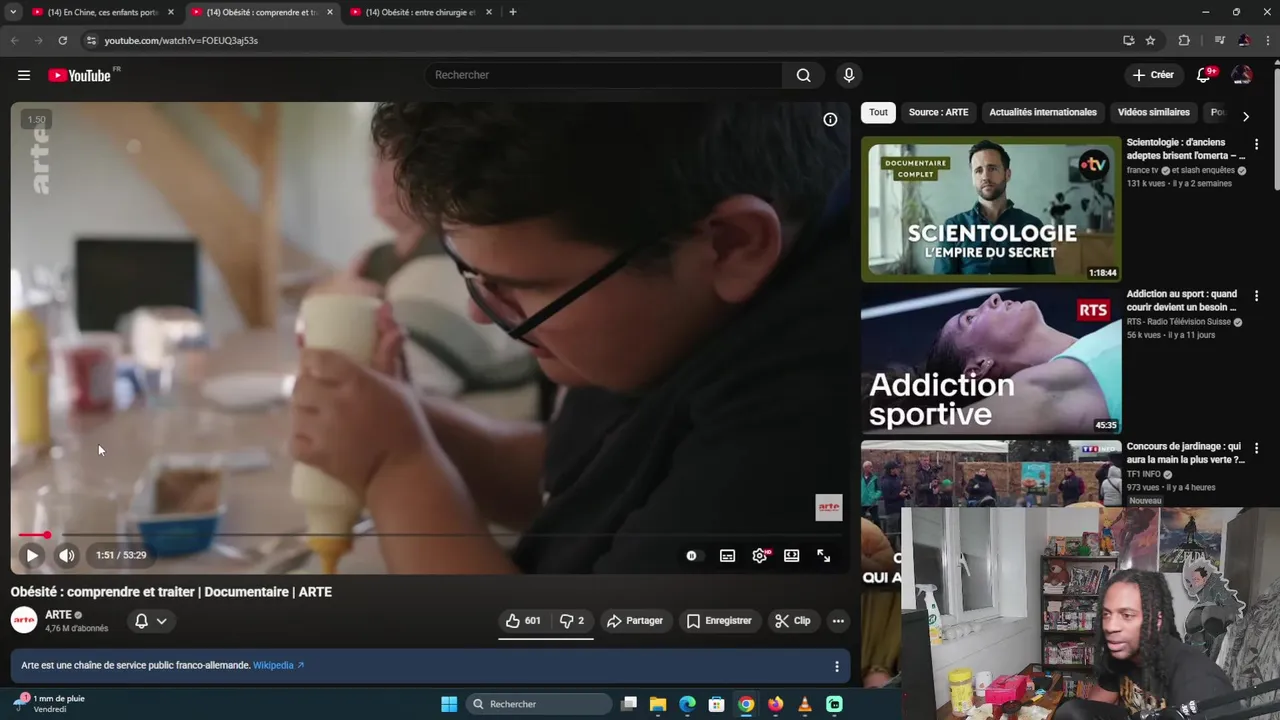Open options for the ARTE info panel
The height and width of the screenshot is (720, 1280).
click(837, 666)
